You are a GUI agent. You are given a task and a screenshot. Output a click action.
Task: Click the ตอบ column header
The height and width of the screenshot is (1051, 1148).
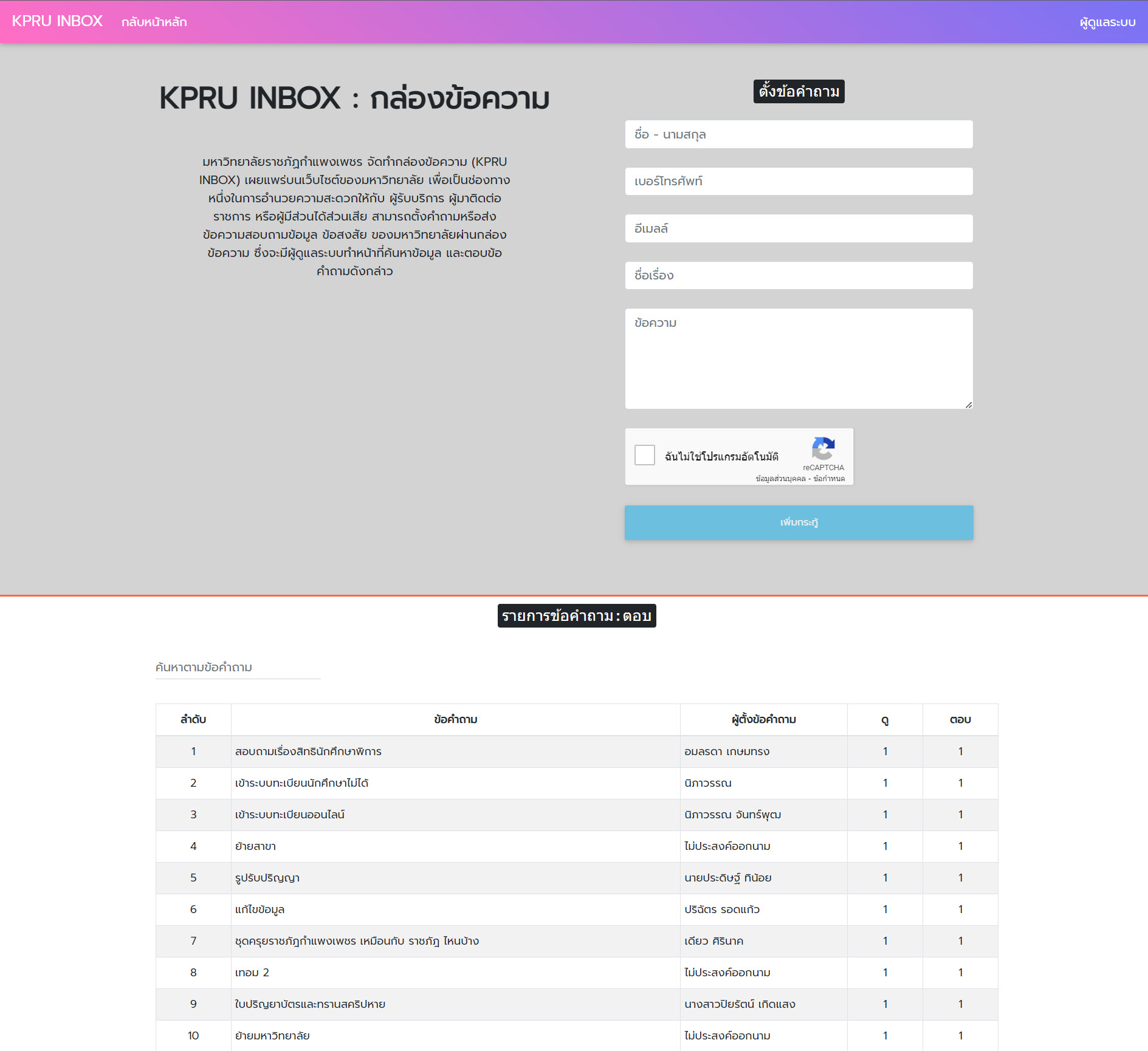tap(960, 719)
